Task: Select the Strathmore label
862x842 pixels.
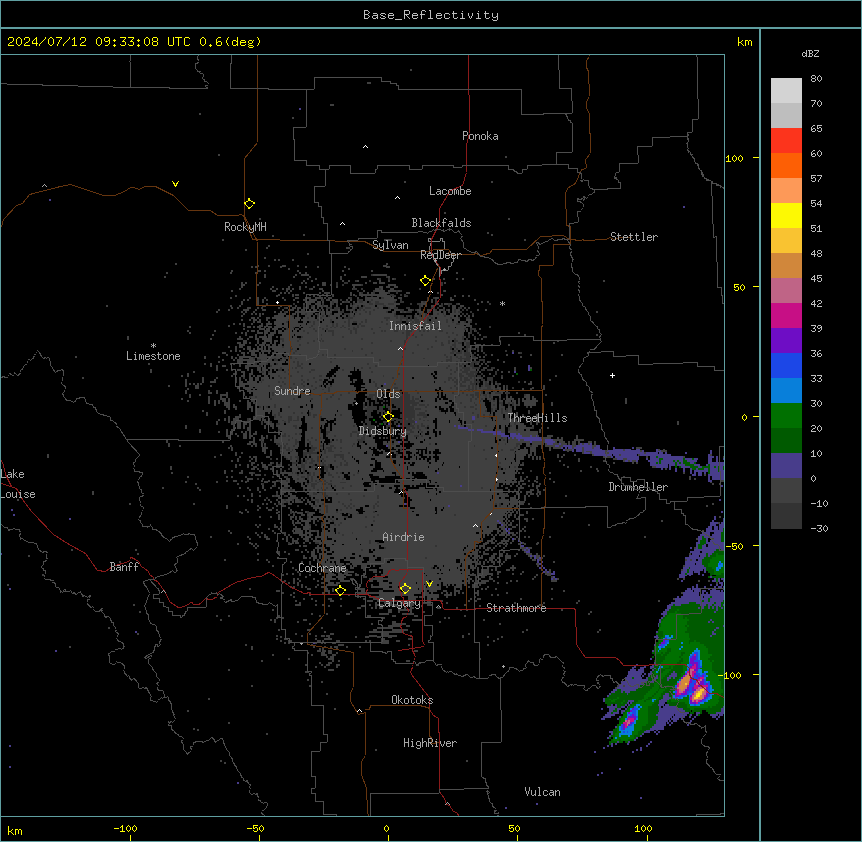Action: (x=516, y=608)
